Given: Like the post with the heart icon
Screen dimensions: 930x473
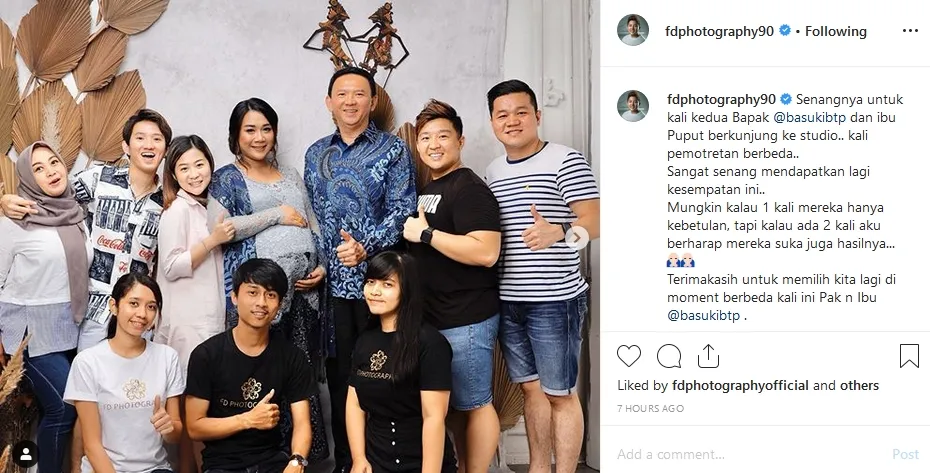Looking at the screenshot, I should [629, 356].
